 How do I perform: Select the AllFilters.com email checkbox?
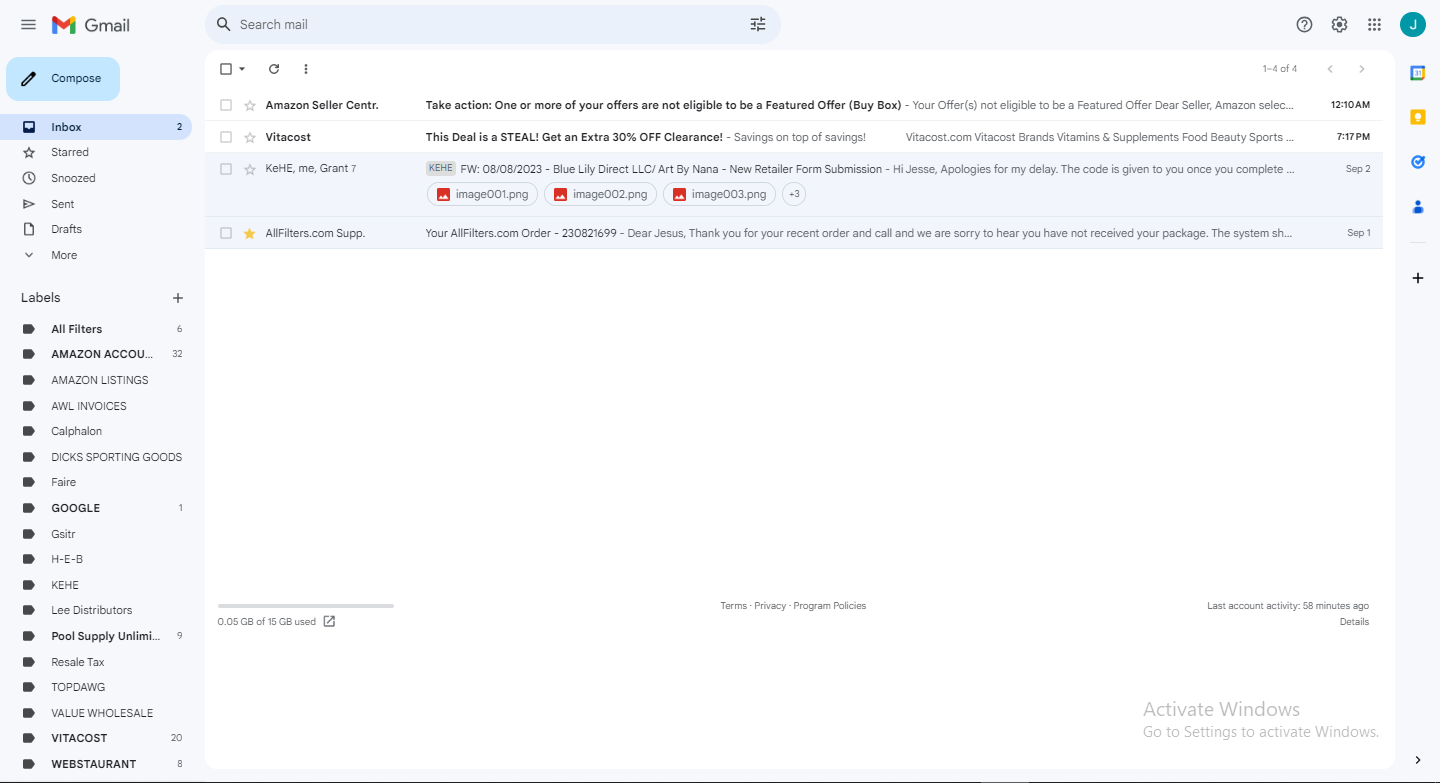coord(226,233)
